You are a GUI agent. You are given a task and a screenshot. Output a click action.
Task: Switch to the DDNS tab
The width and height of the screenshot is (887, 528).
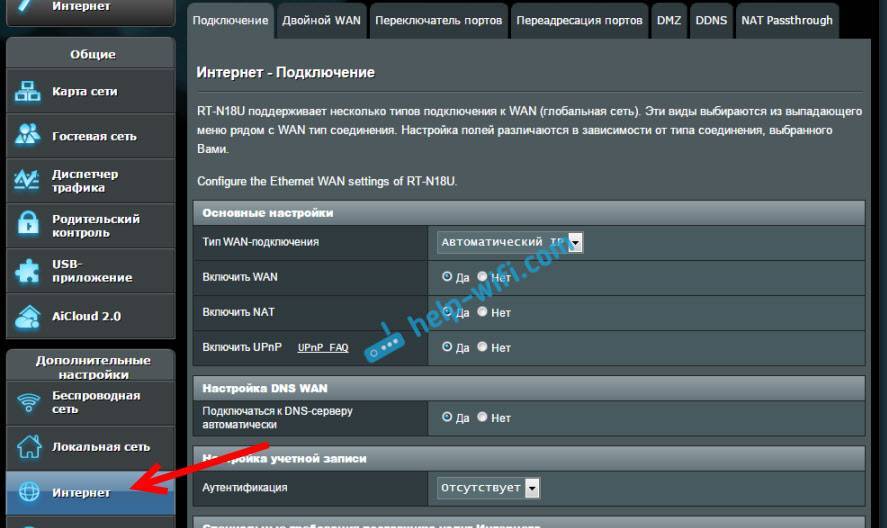(711, 20)
